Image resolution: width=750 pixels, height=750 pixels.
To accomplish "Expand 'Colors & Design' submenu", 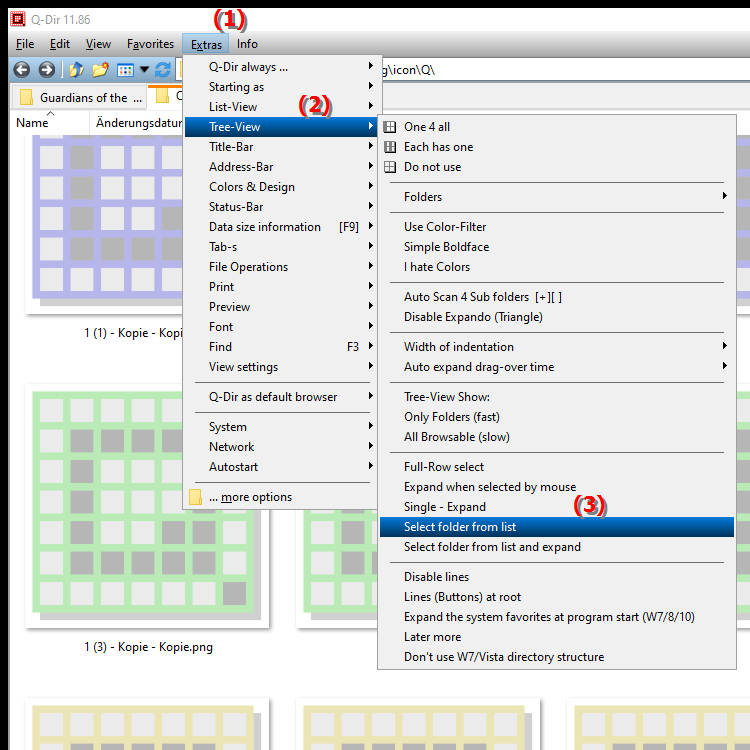I will [x=282, y=187].
